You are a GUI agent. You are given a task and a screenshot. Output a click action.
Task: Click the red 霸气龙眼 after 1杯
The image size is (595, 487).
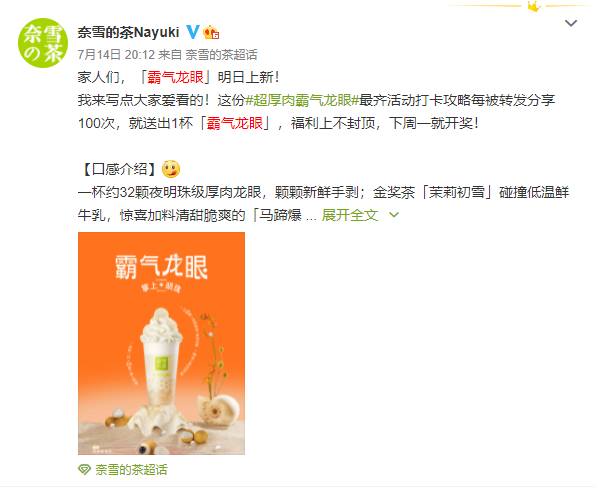pos(235,123)
